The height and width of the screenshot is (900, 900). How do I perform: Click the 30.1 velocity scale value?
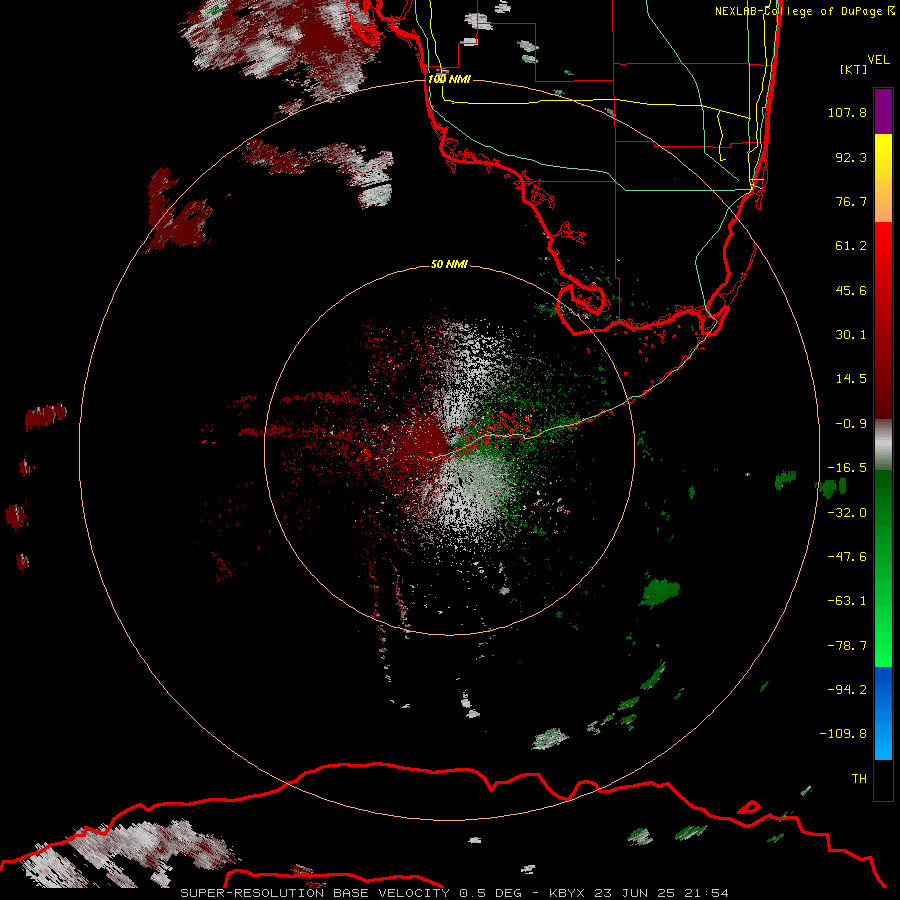click(x=851, y=335)
